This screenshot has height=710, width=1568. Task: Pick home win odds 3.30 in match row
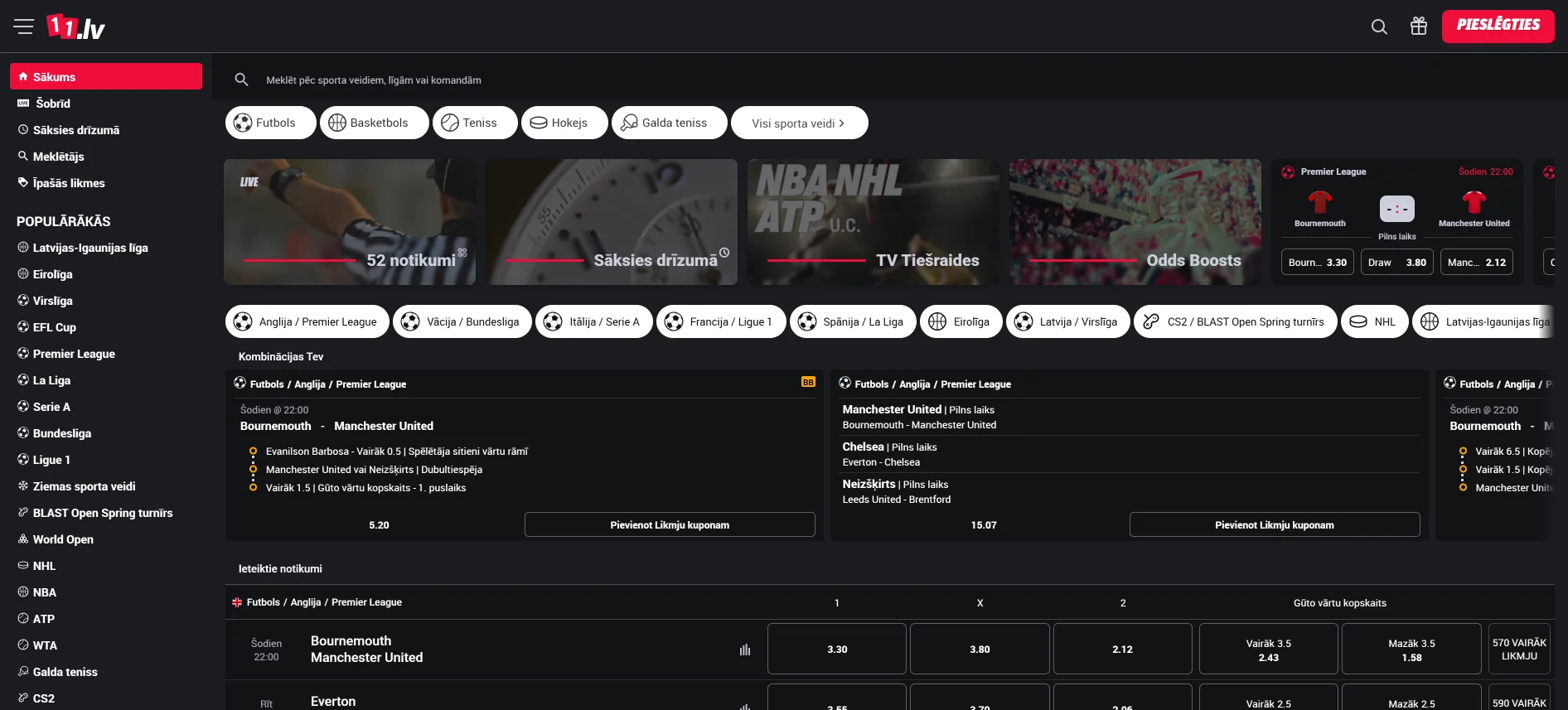[x=837, y=650]
